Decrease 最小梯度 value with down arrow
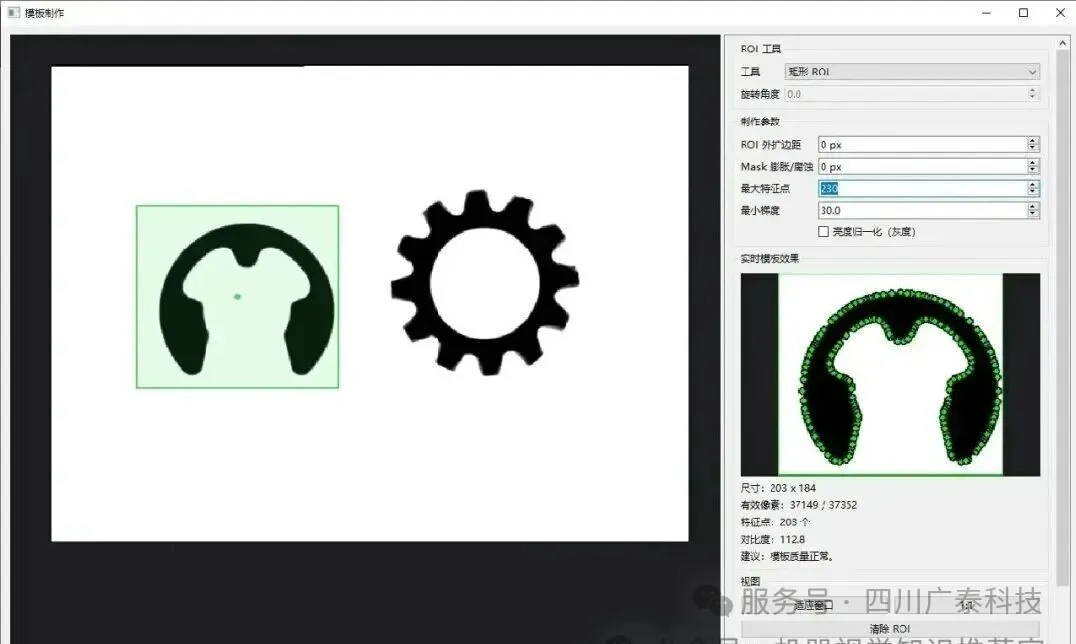 point(1033,214)
